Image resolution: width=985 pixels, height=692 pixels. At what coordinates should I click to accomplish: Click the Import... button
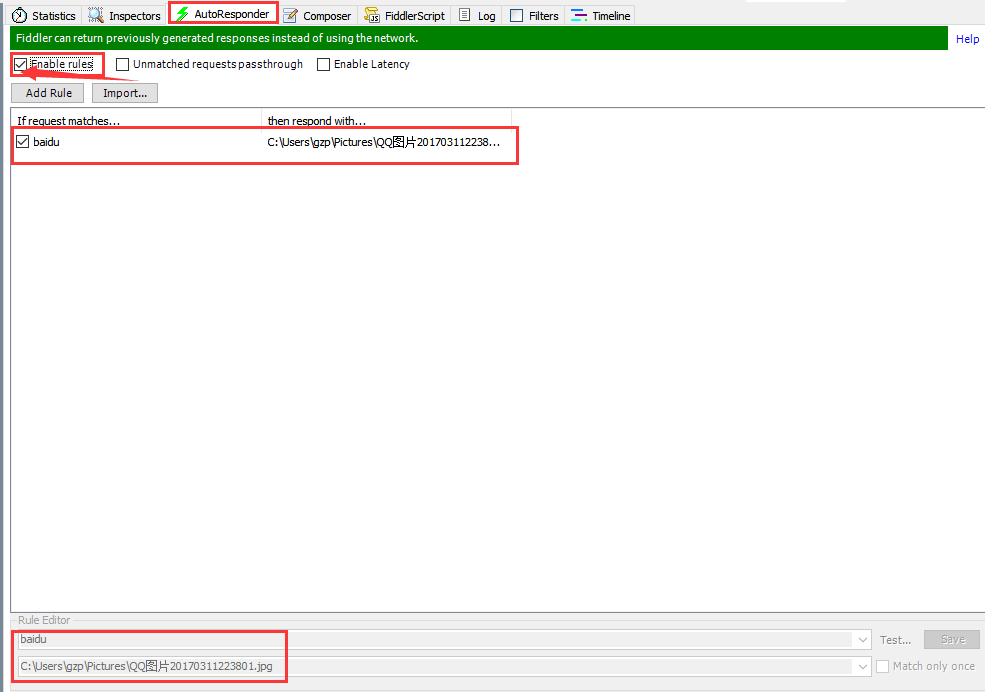(125, 93)
